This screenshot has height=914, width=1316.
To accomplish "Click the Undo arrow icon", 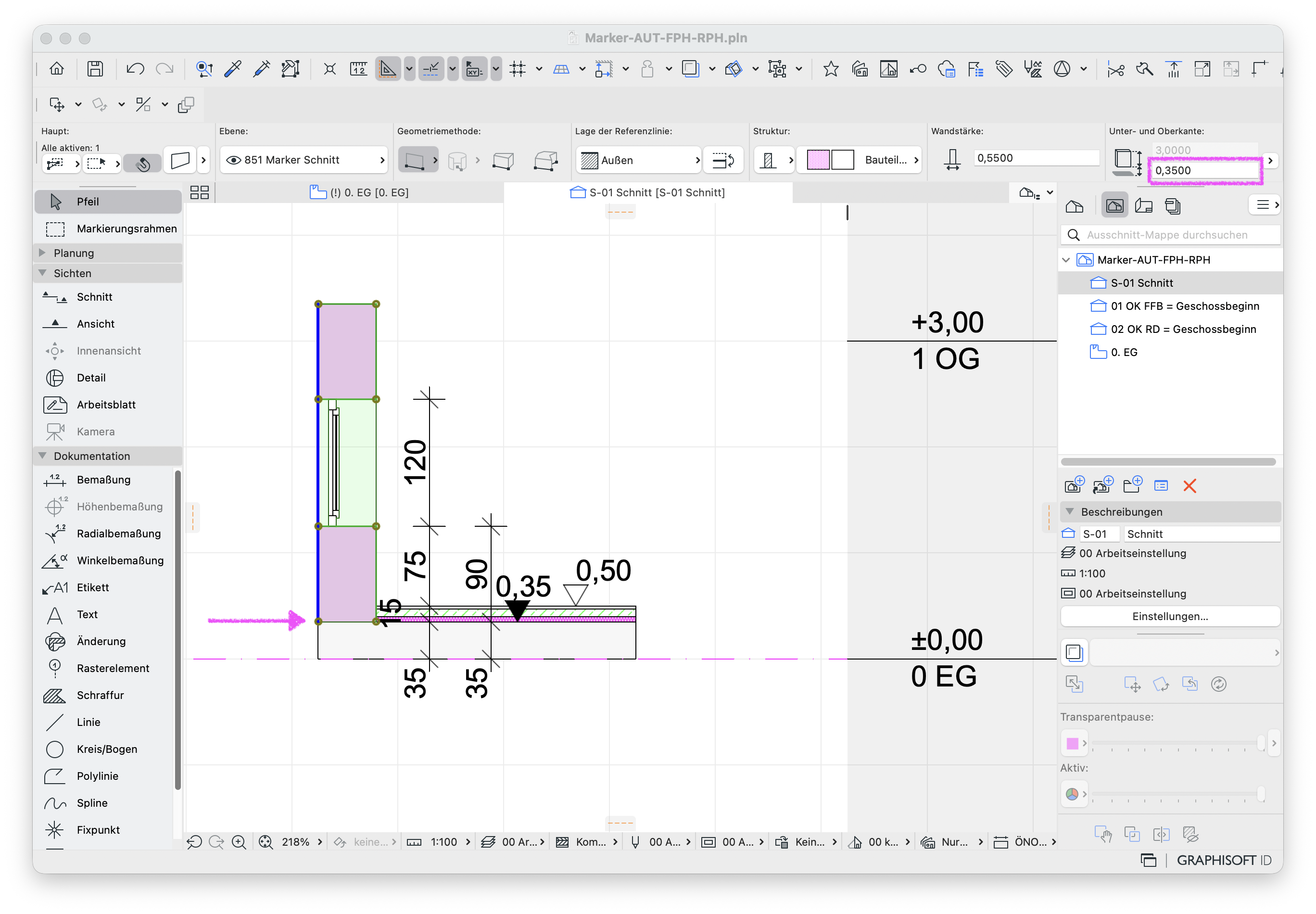I will pyautogui.click(x=135, y=69).
